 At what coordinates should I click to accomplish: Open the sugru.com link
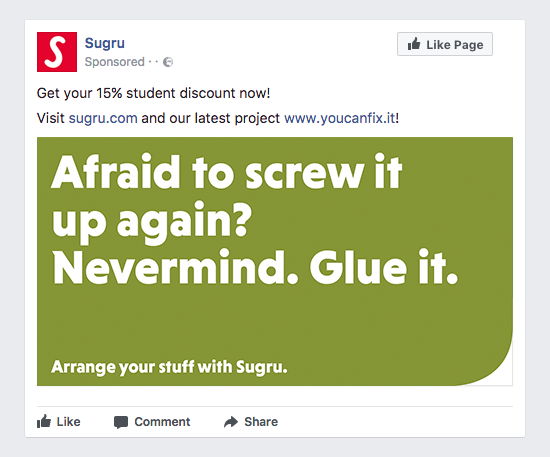[103, 118]
